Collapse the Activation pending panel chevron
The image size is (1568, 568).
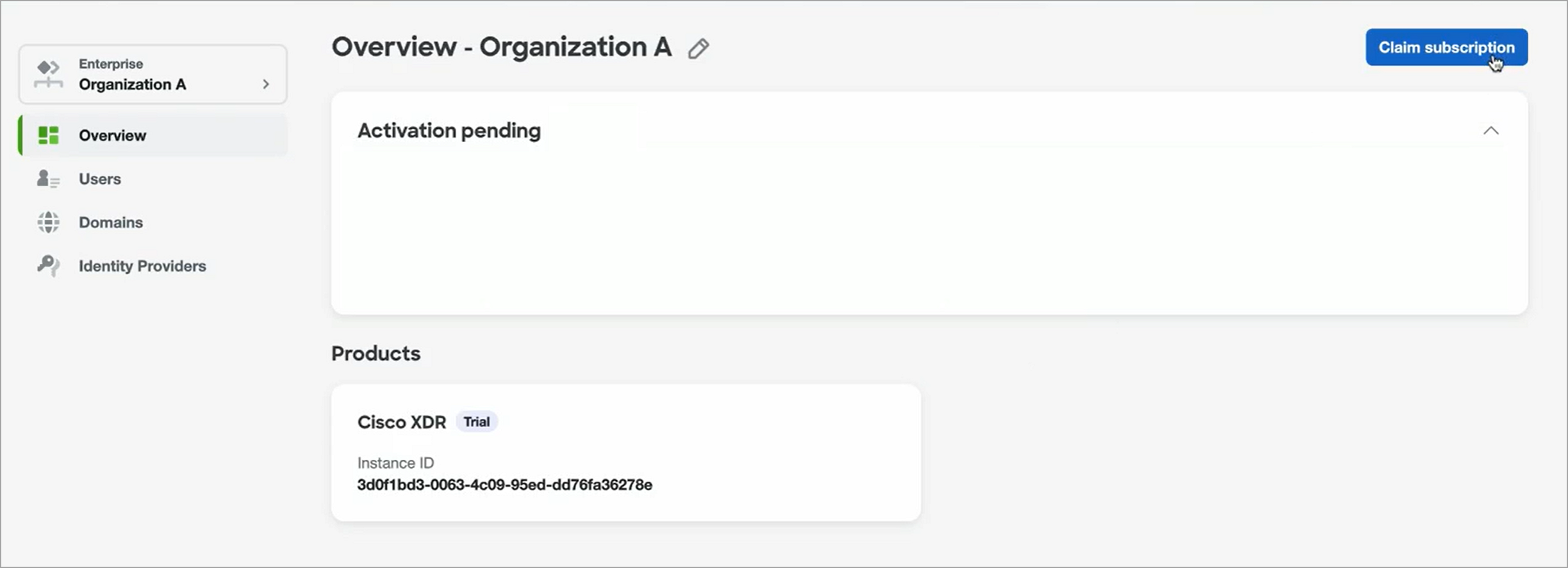pos(1491,131)
